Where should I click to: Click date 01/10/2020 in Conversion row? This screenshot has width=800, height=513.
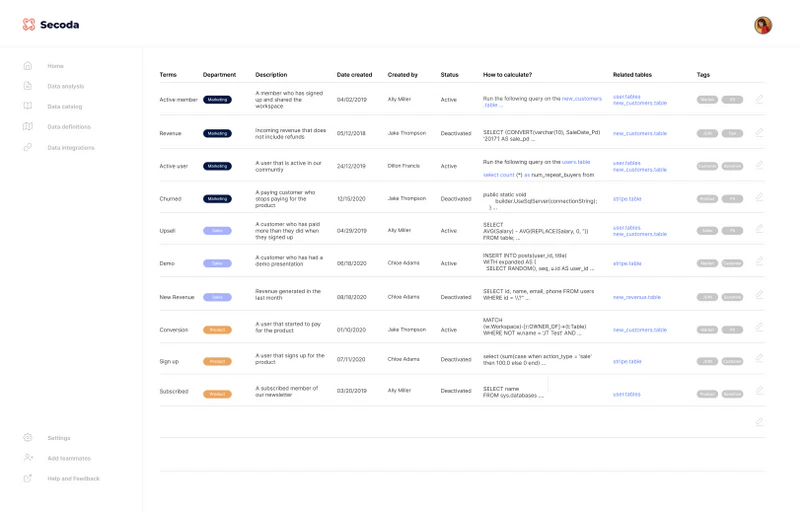click(352, 330)
